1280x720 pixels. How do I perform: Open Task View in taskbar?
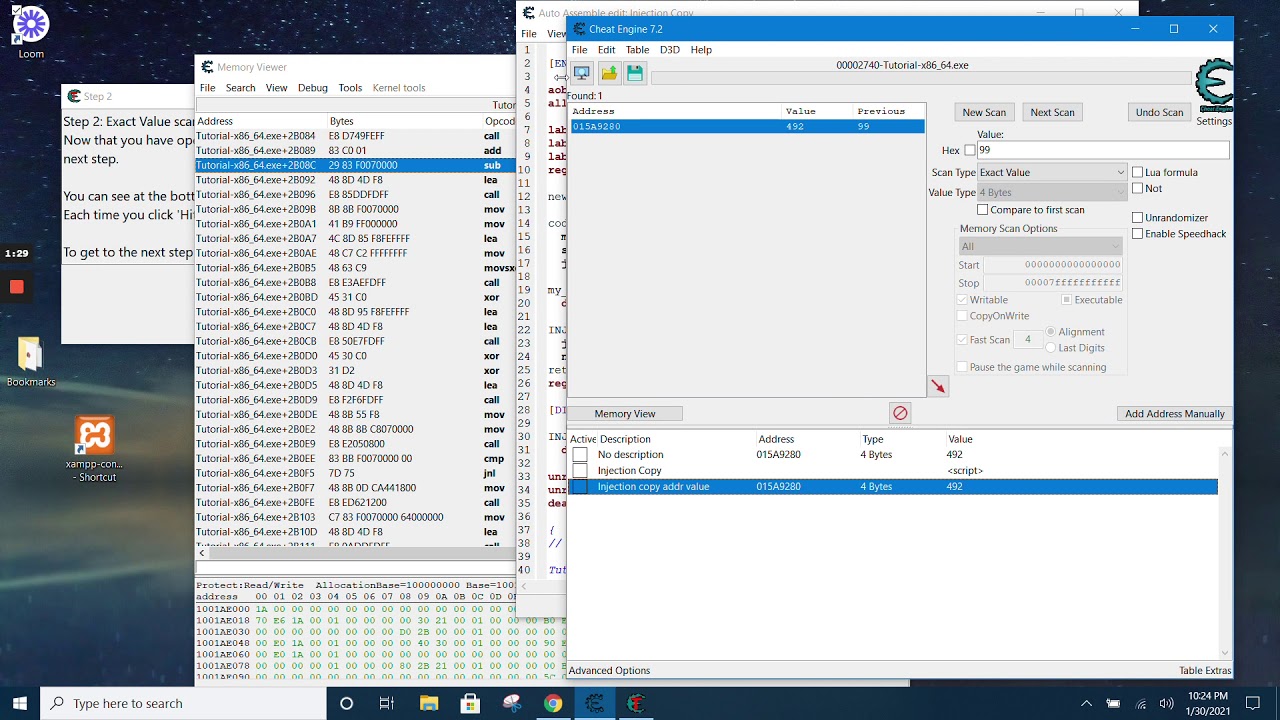[387, 703]
